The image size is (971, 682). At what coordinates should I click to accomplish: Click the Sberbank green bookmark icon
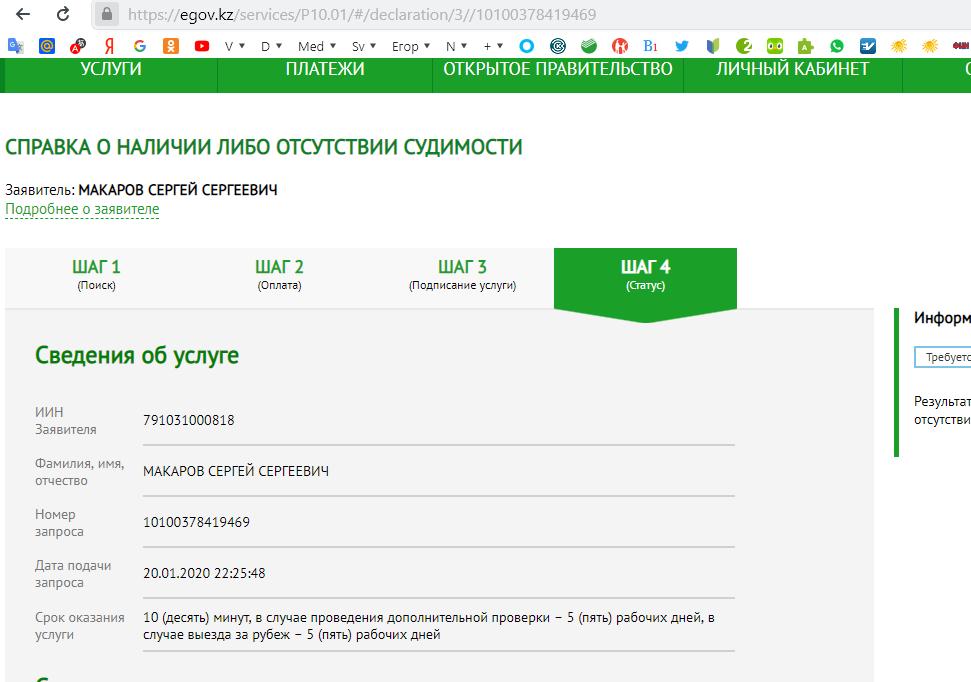(589, 46)
